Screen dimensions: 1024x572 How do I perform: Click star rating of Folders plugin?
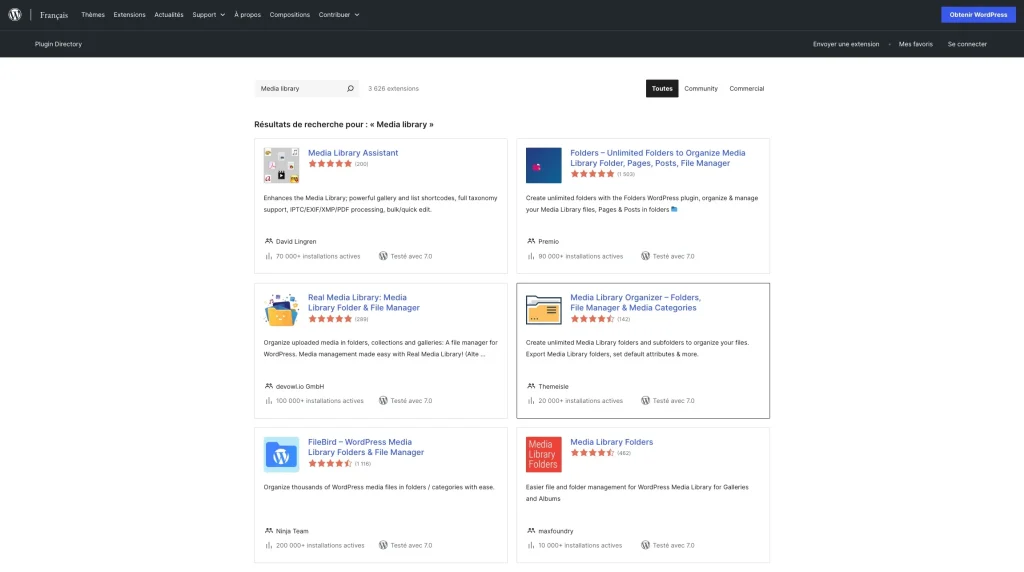pos(592,174)
